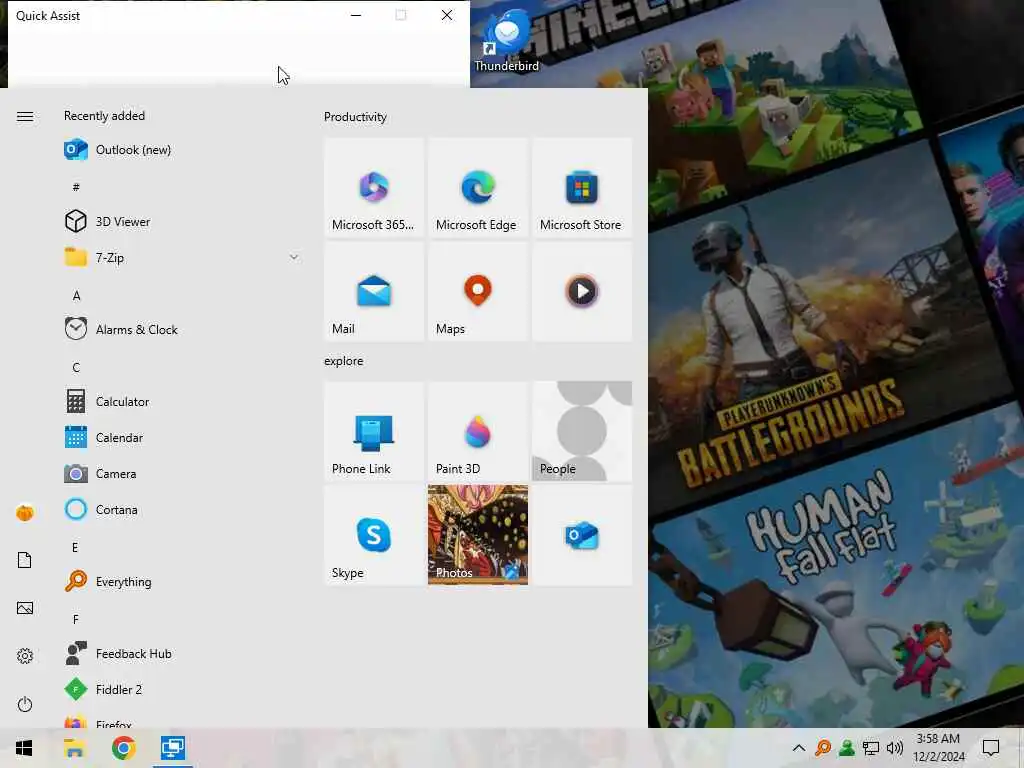Launch Calculator from app list
Viewport: 1024px width, 768px height.
(183, 401)
